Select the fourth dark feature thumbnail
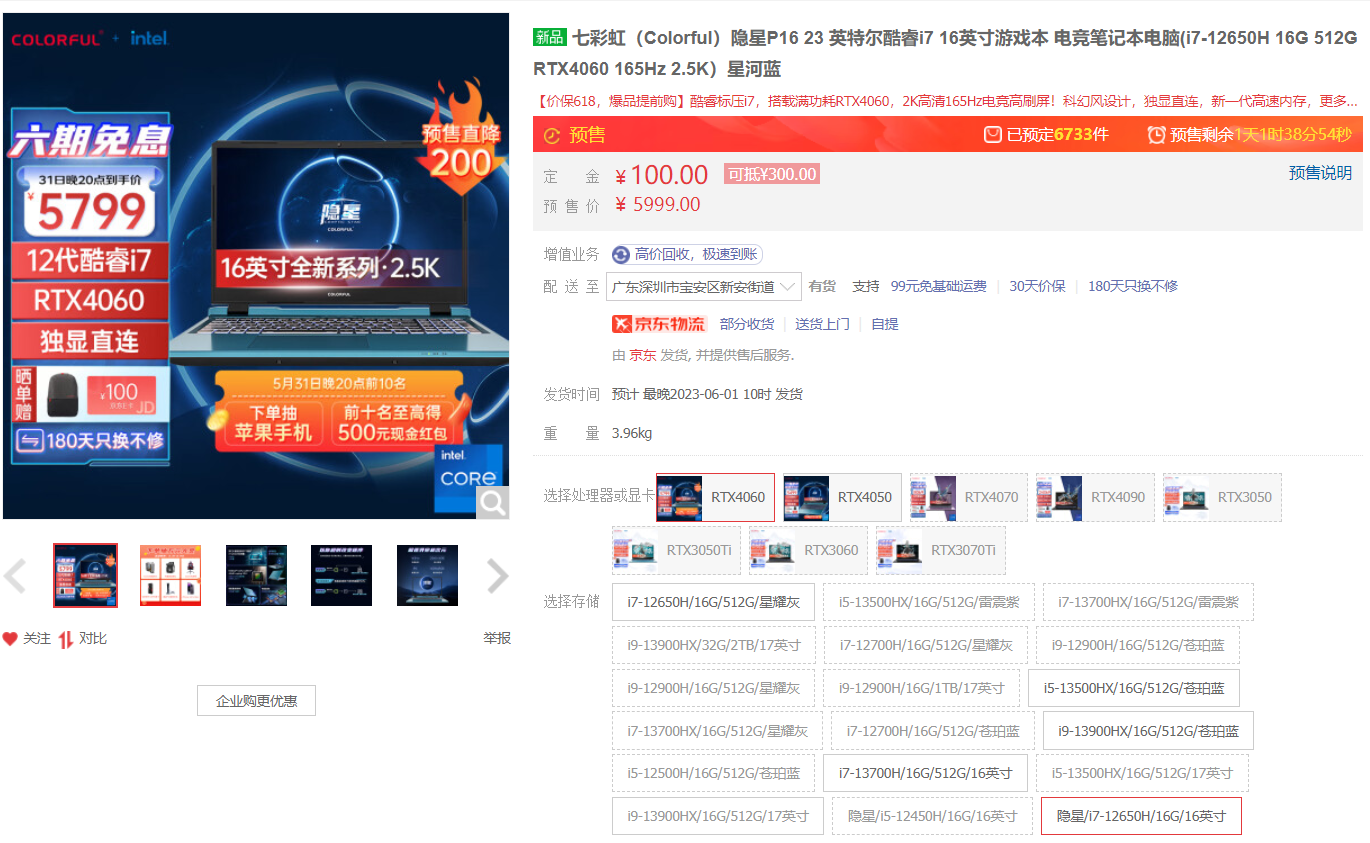The image size is (1370, 843). click(x=342, y=575)
